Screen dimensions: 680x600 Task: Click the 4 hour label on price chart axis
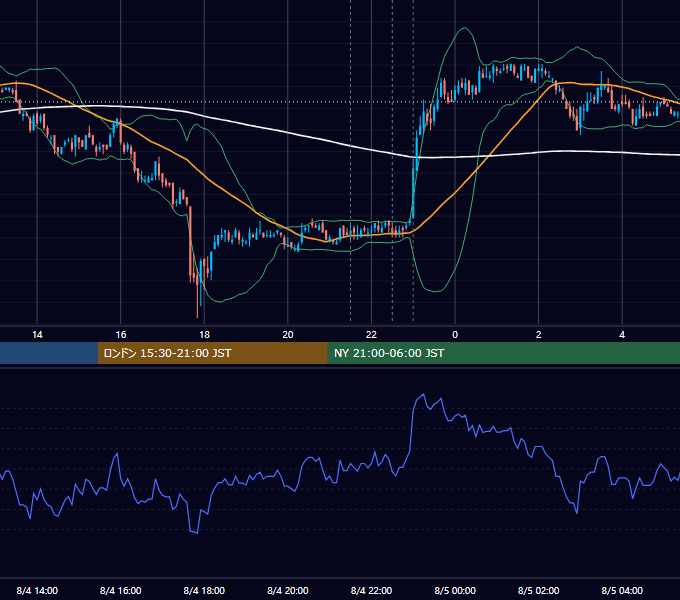click(622, 335)
